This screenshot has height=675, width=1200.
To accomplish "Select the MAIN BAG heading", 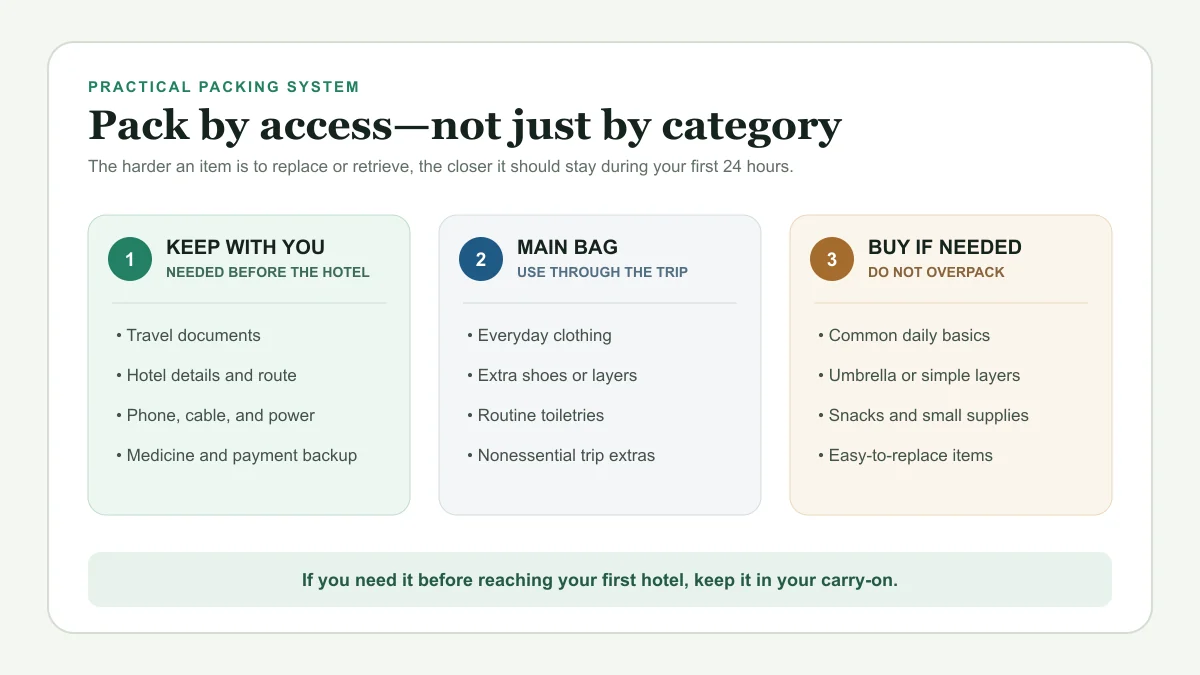I will (567, 247).
